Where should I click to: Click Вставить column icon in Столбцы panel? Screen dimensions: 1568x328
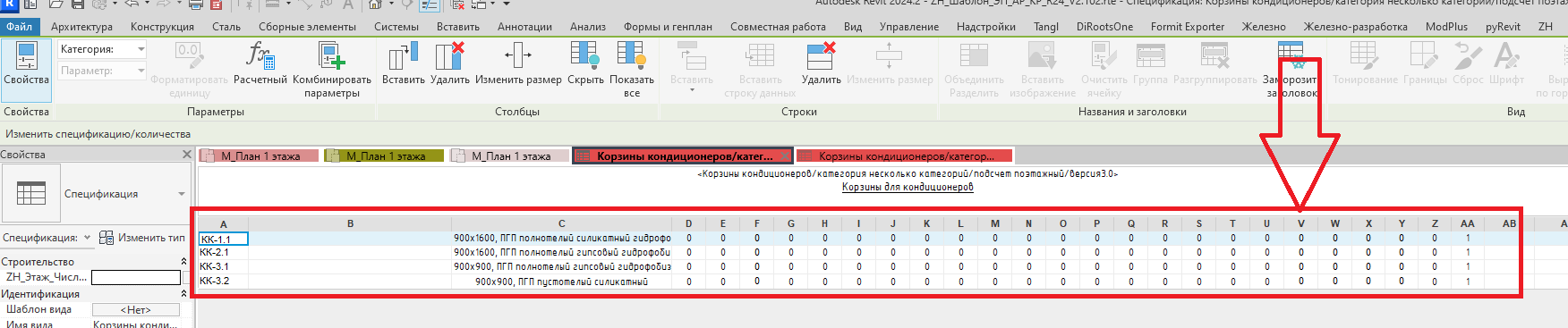point(403,56)
